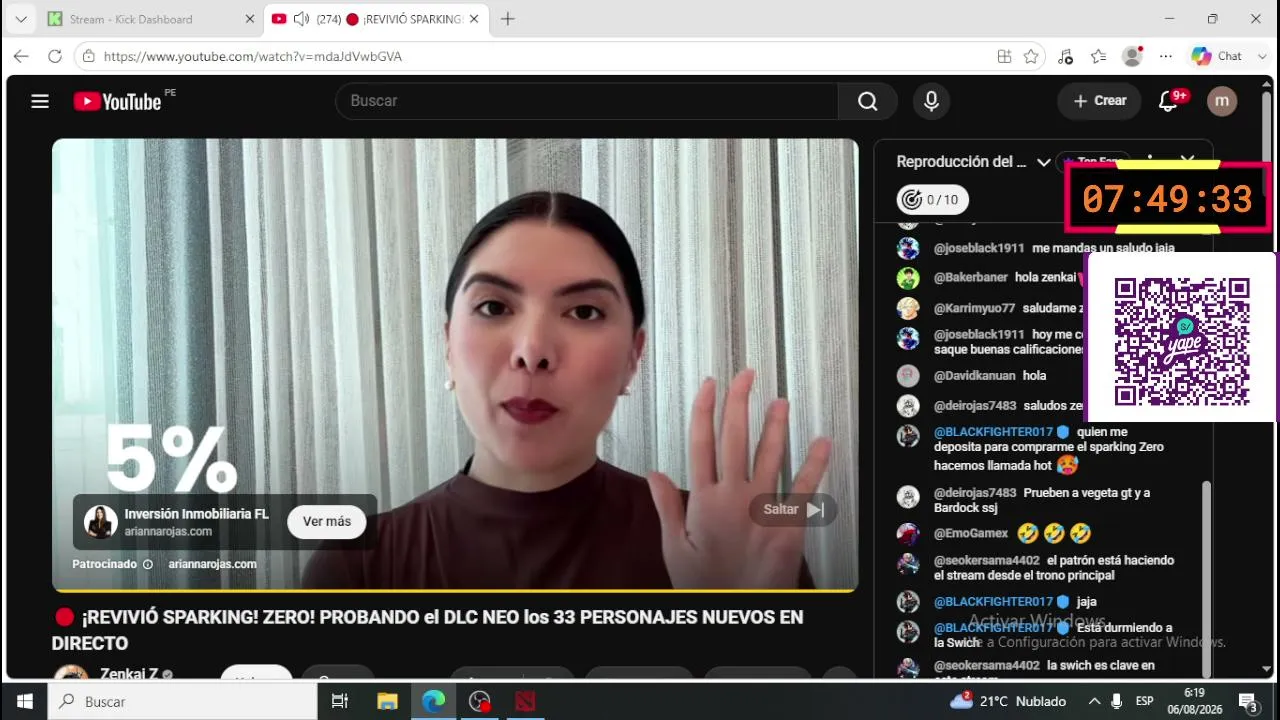Open Microsoft Edge on the taskbar
Viewport: 1280px width, 720px height.
[x=433, y=702]
